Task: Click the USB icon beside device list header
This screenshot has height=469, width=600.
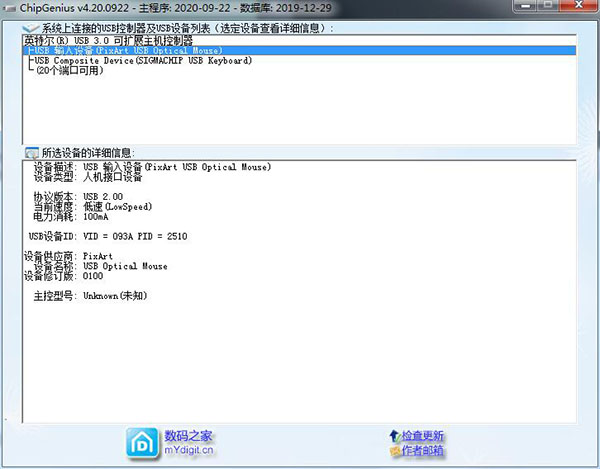Action: point(30,28)
